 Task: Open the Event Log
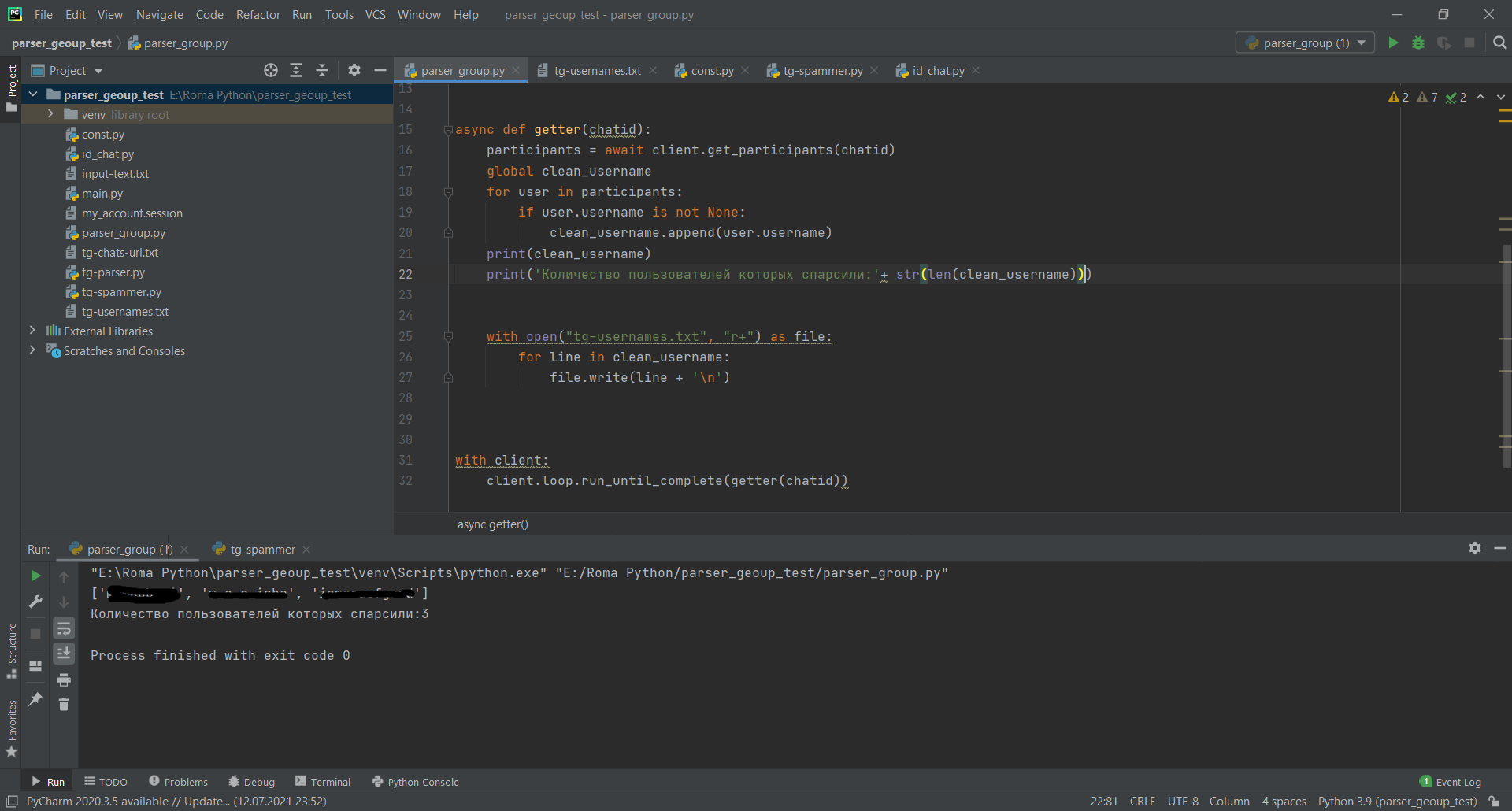coord(1451,782)
